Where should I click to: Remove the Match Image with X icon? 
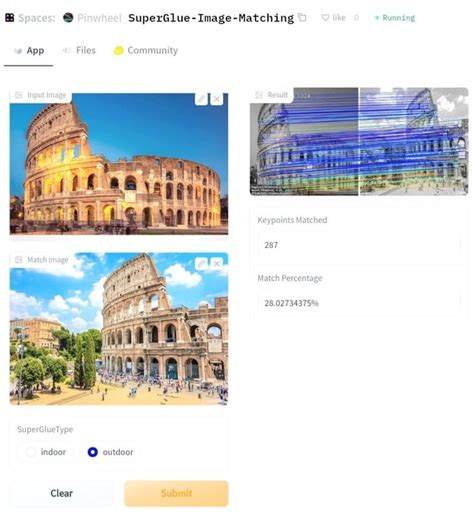(x=217, y=264)
